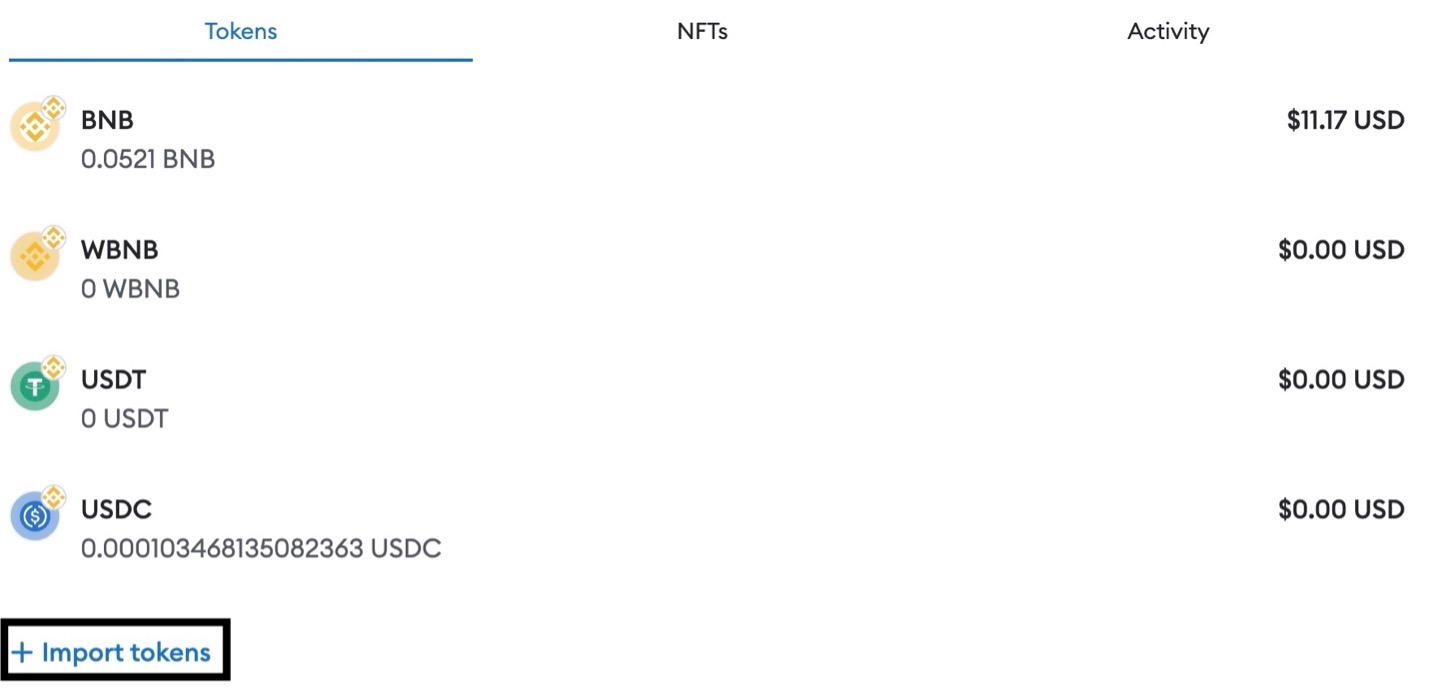Select the Tokens tab
Screen dimensions: 1430x690
click(240, 31)
